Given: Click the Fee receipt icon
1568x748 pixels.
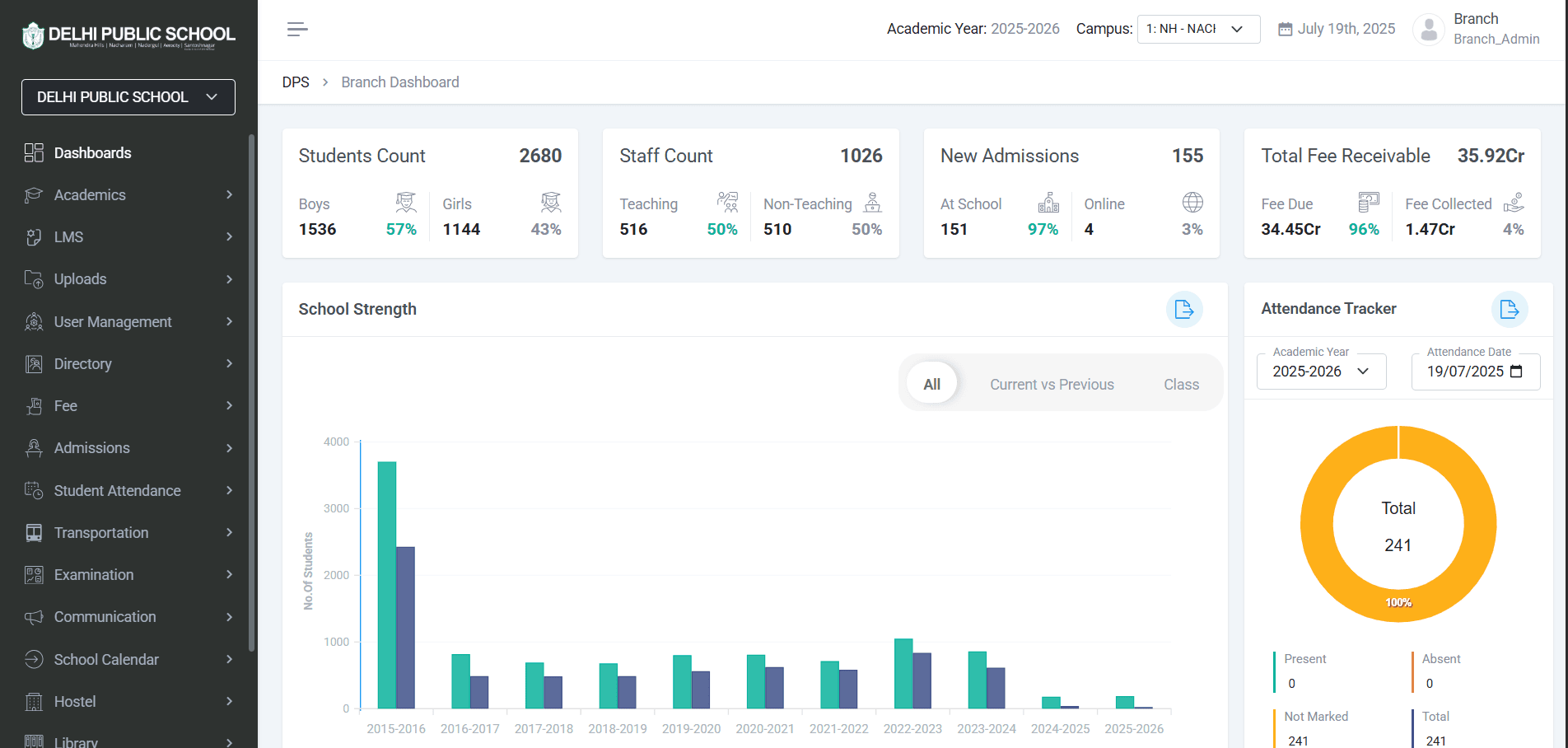Looking at the screenshot, I should 34,406.
